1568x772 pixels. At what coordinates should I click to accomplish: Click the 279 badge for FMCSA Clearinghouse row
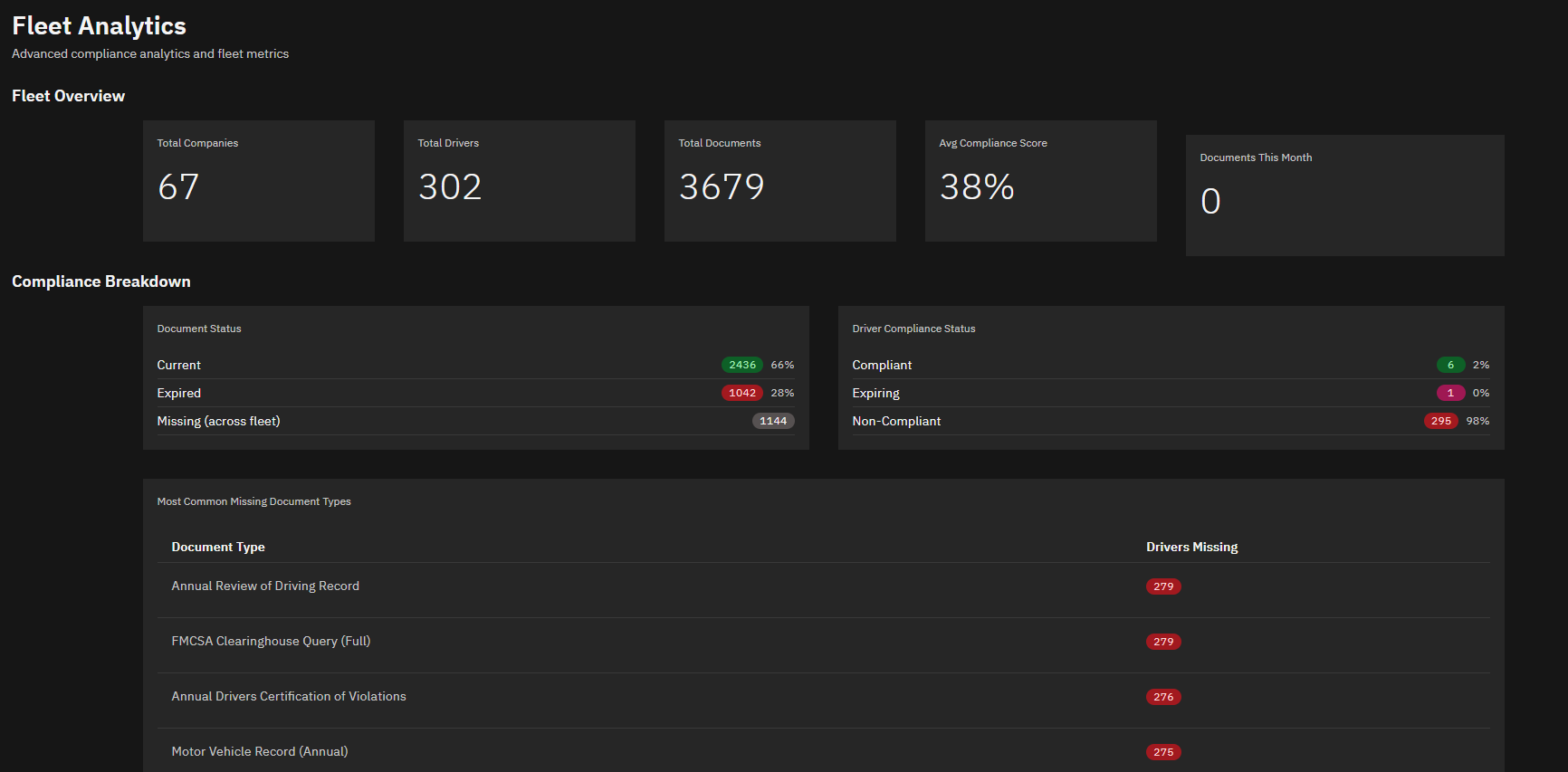point(1163,642)
